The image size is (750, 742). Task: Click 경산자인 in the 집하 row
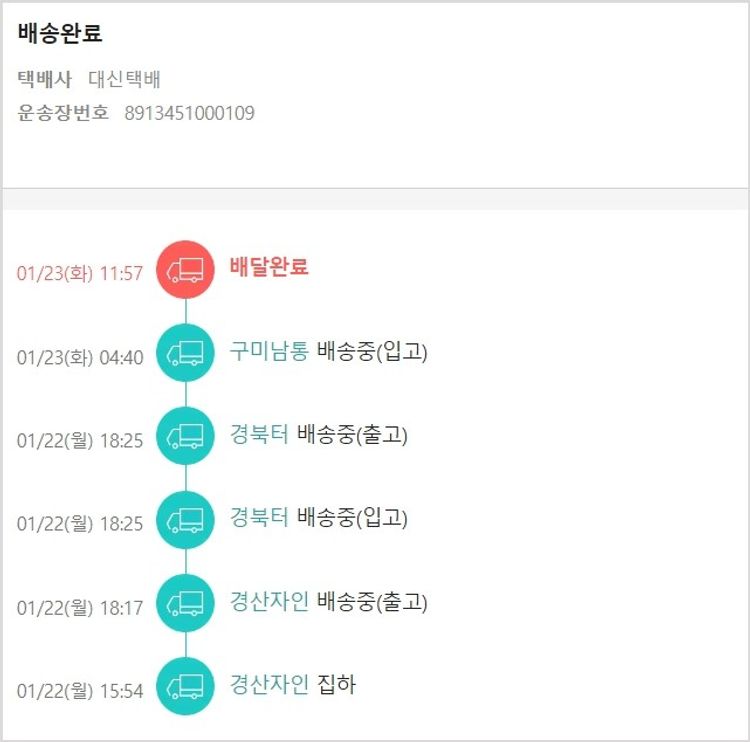pos(269,685)
